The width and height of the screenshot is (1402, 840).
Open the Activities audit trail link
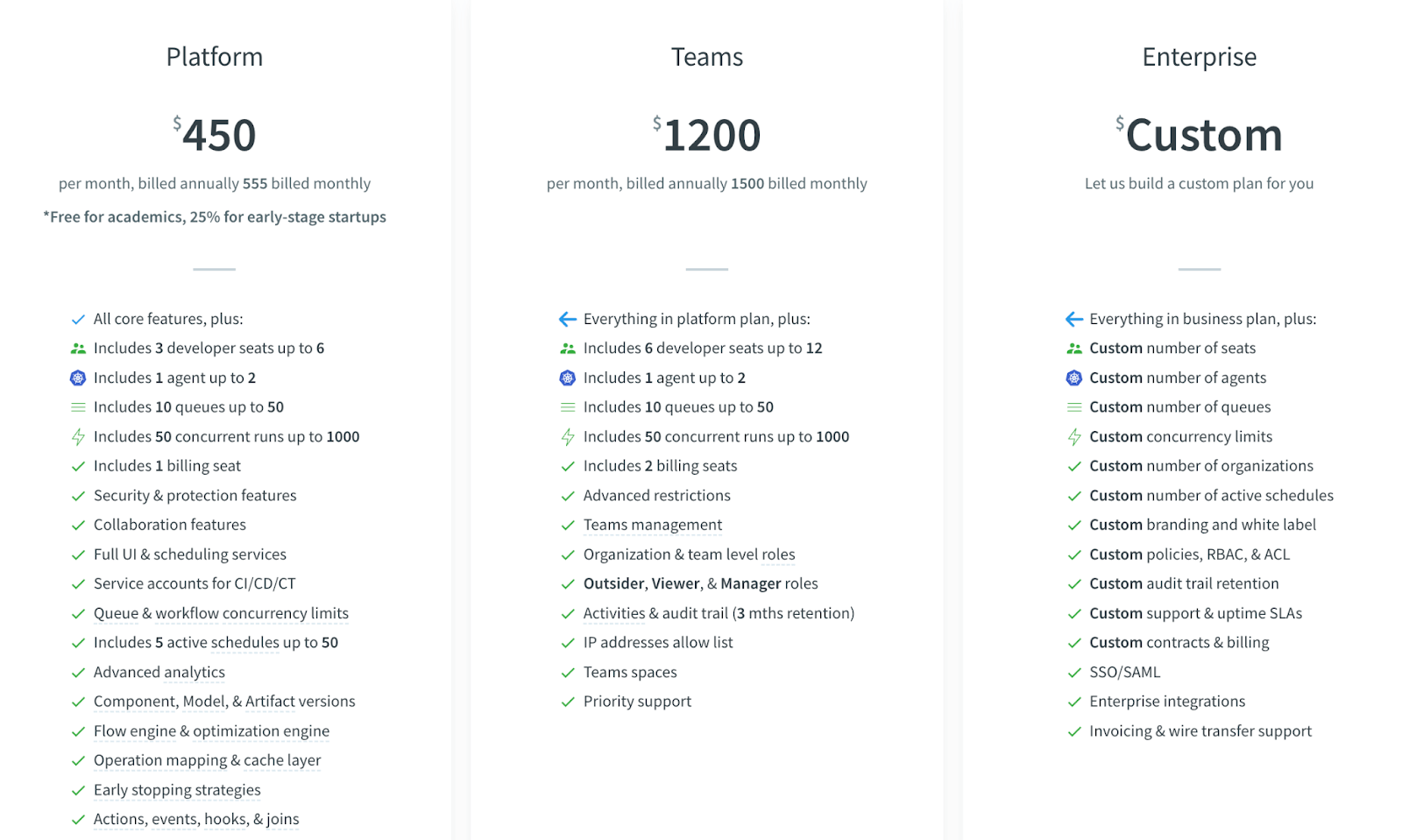click(x=655, y=613)
